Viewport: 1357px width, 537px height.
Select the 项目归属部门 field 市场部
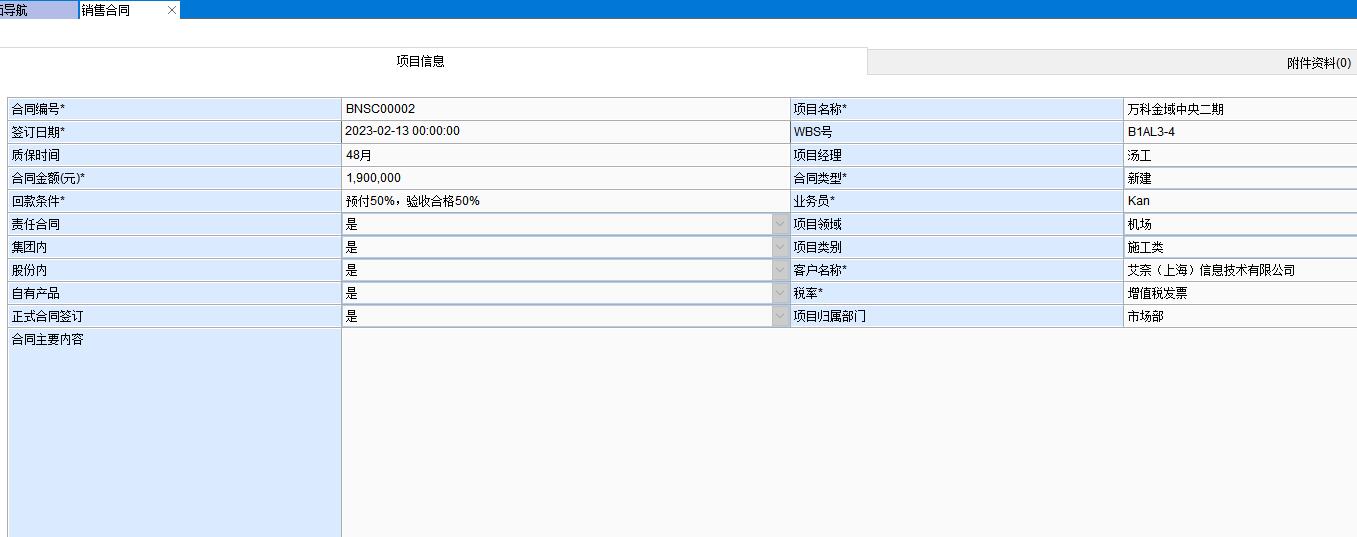pyautogui.click(x=1240, y=316)
